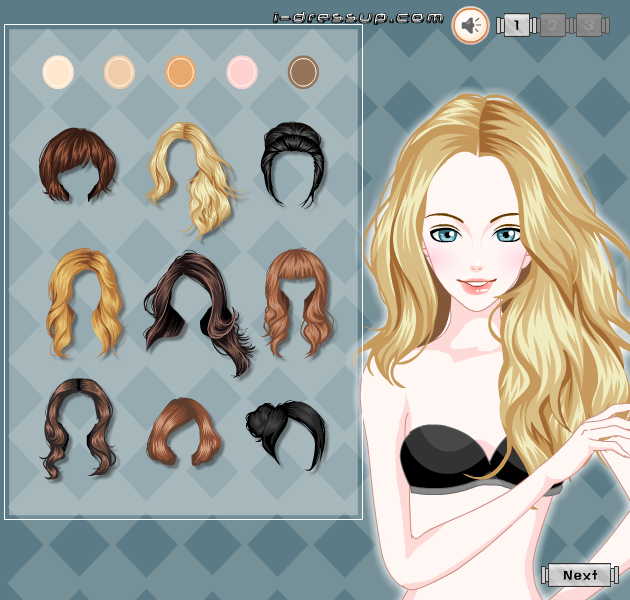This screenshot has height=600, width=630.
Task: Go to step 1 tab
Action: click(x=516, y=25)
